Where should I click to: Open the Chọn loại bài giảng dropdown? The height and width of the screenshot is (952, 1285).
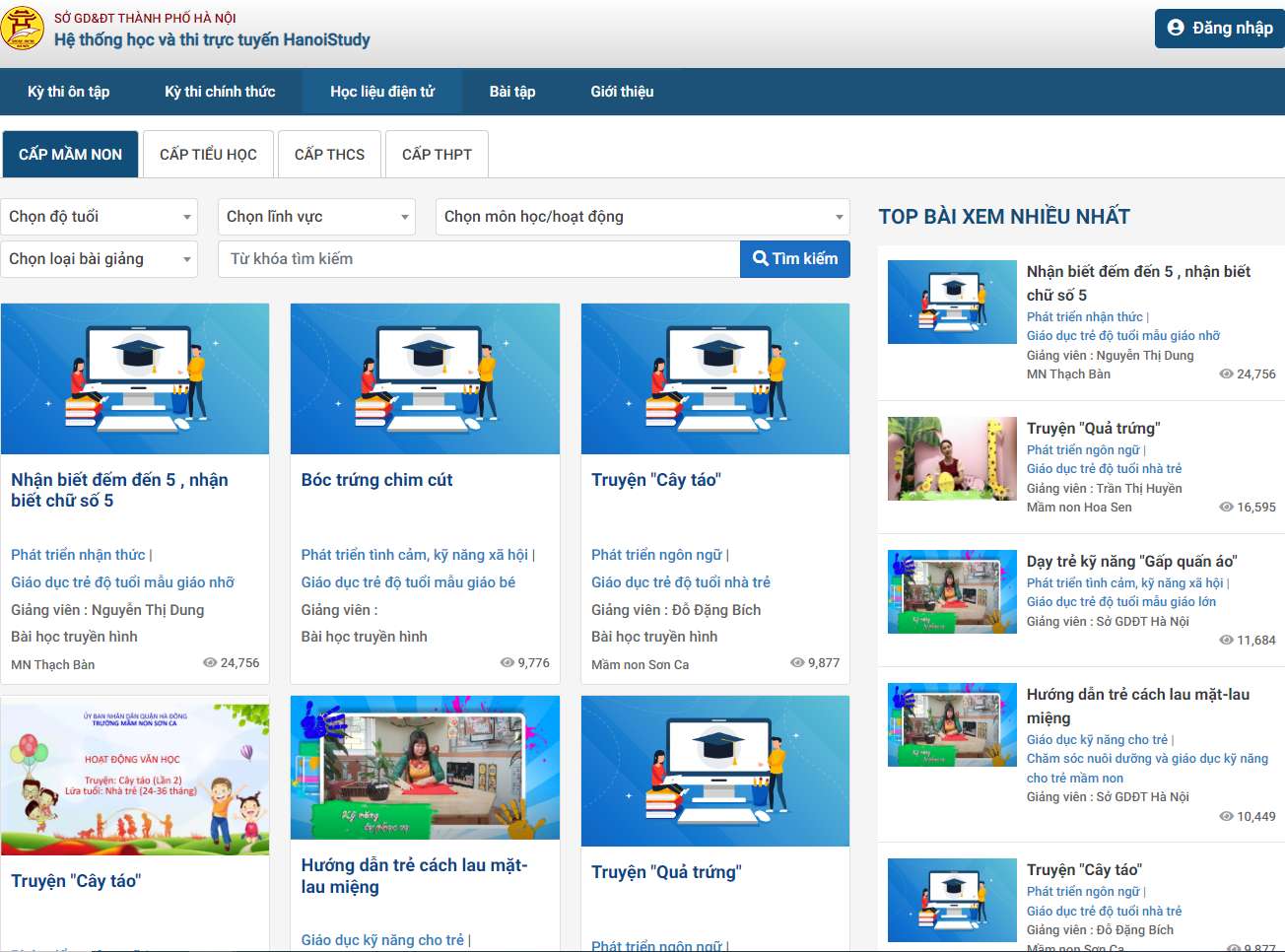coord(99,259)
